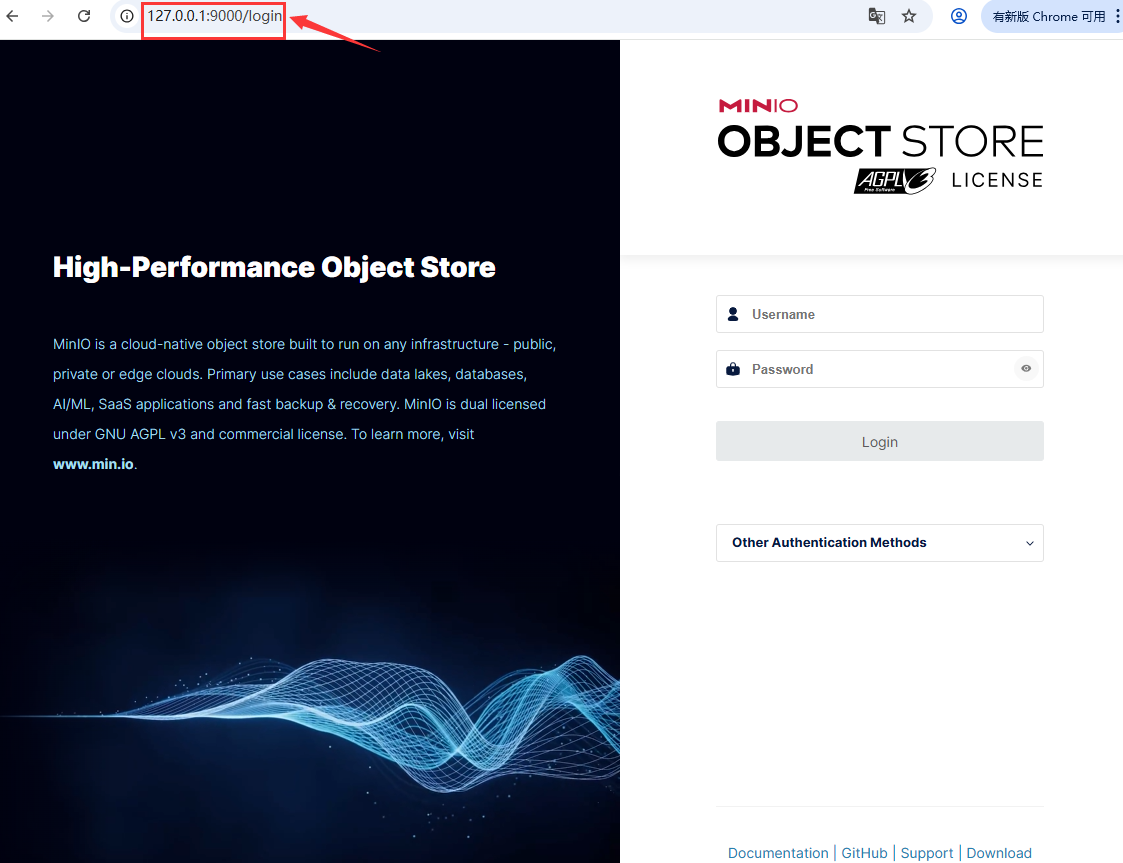The height and width of the screenshot is (863, 1123).
Task: Click the lock icon in Password field
Action: click(733, 369)
